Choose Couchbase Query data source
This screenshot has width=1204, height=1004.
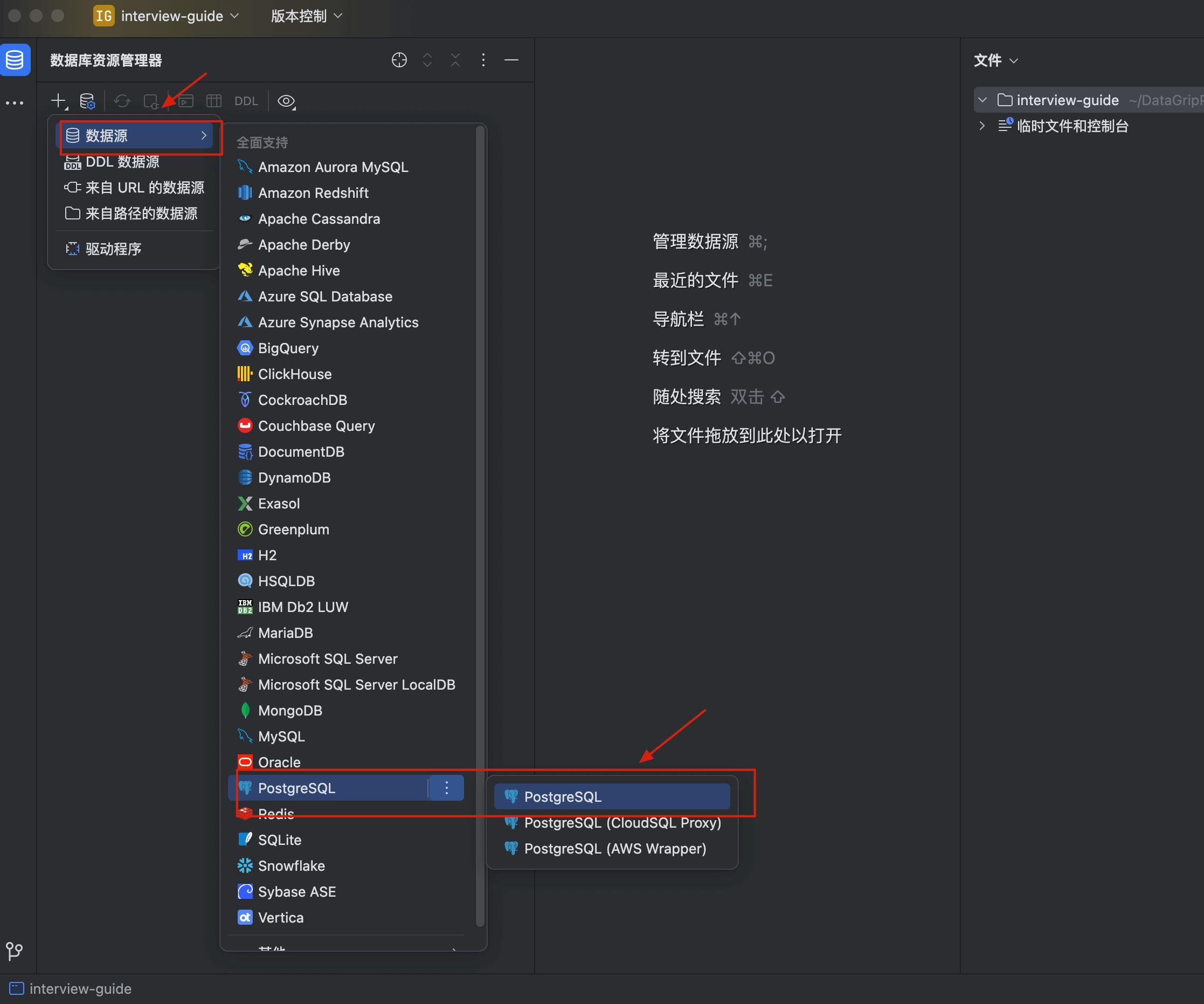point(347,425)
